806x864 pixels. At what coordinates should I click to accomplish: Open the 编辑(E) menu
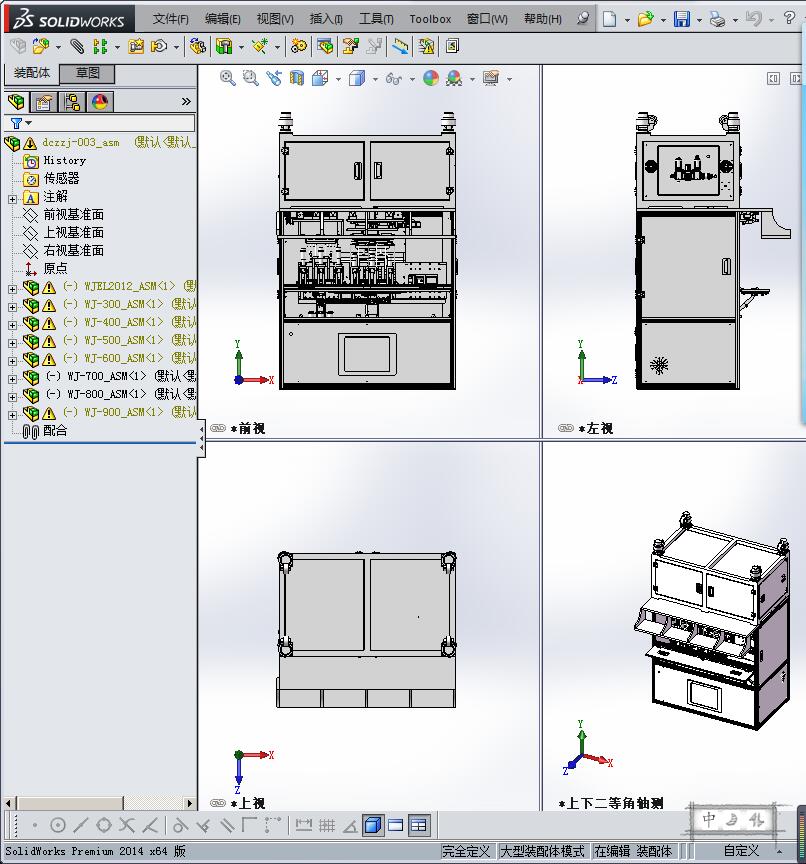[x=223, y=19]
